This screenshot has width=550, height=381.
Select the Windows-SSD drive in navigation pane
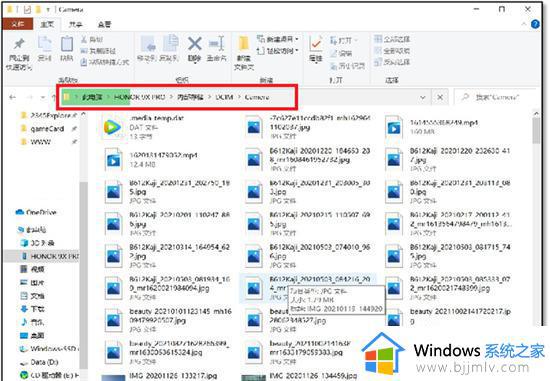click(x=49, y=349)
